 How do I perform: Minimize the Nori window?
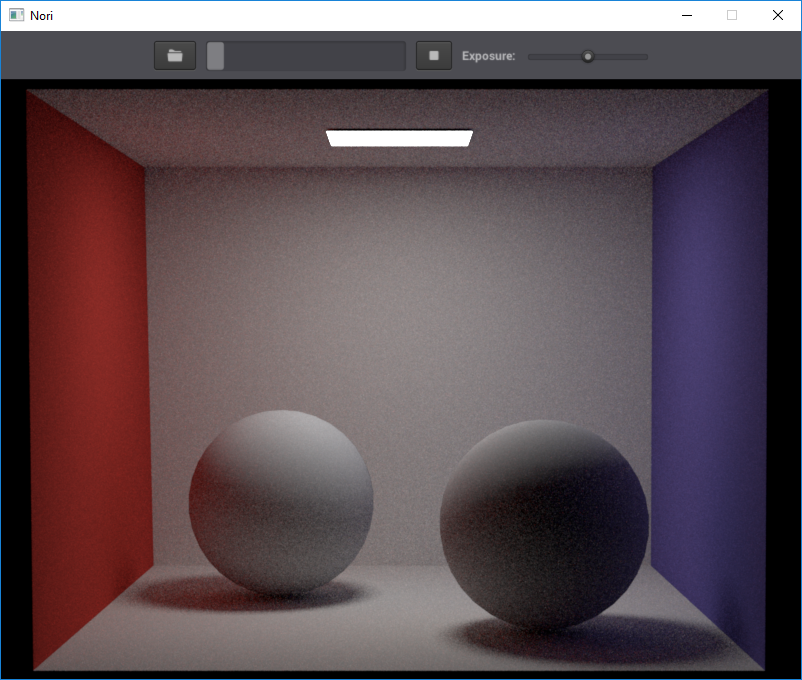[x=687, y=15]
